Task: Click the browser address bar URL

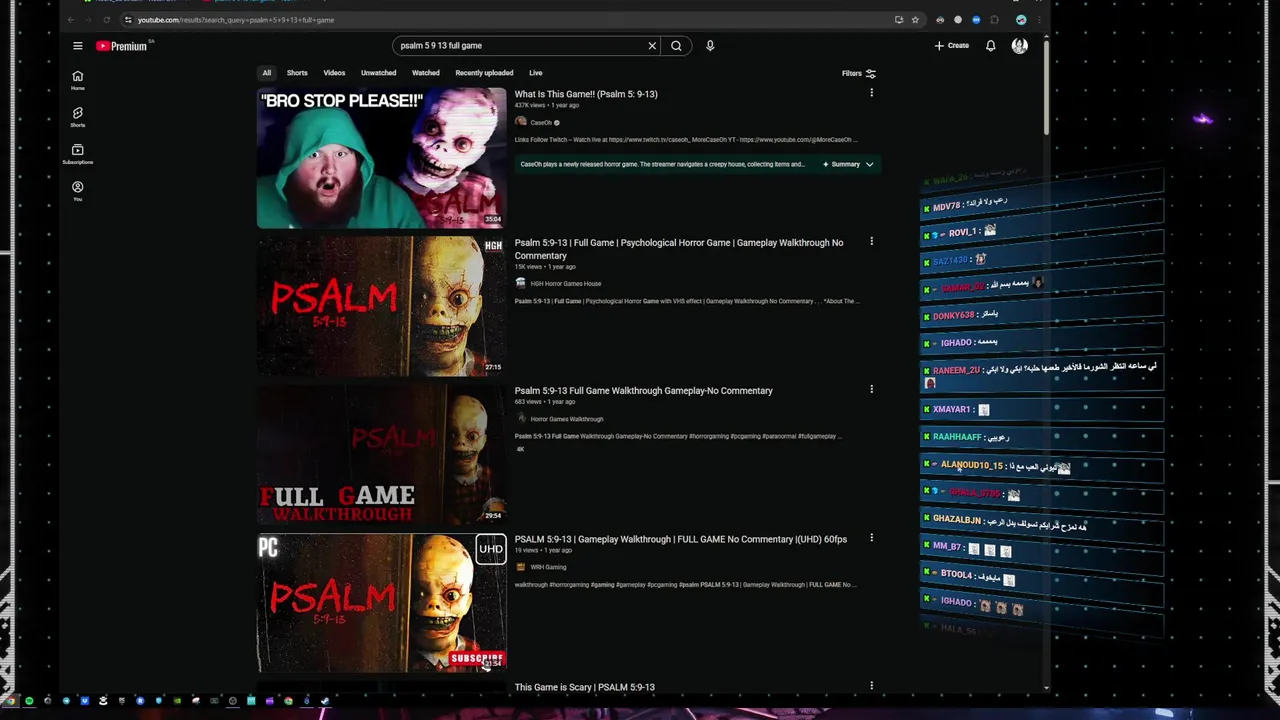Action: [236, 20]
